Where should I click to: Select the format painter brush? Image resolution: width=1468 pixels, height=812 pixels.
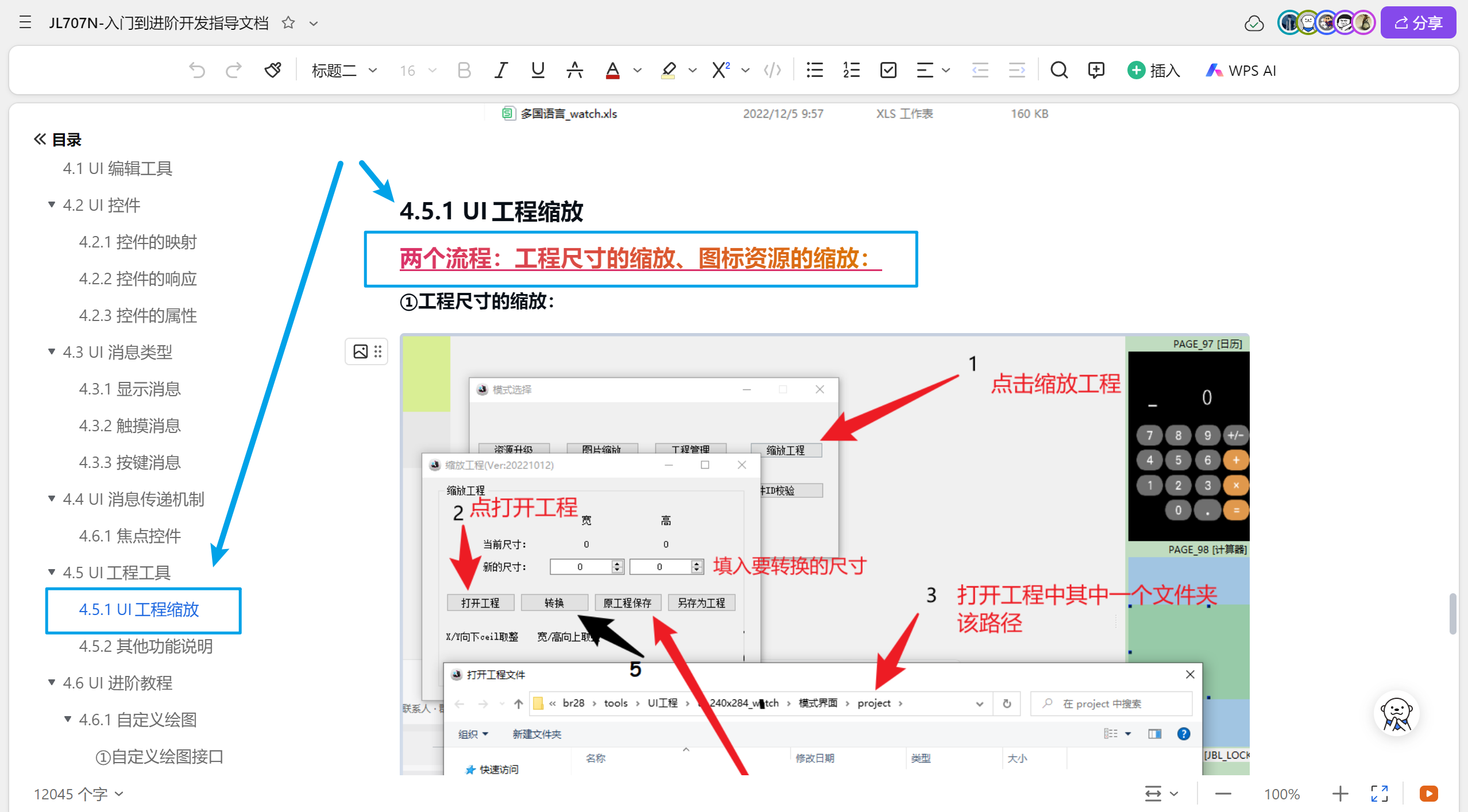pos(273,71)
